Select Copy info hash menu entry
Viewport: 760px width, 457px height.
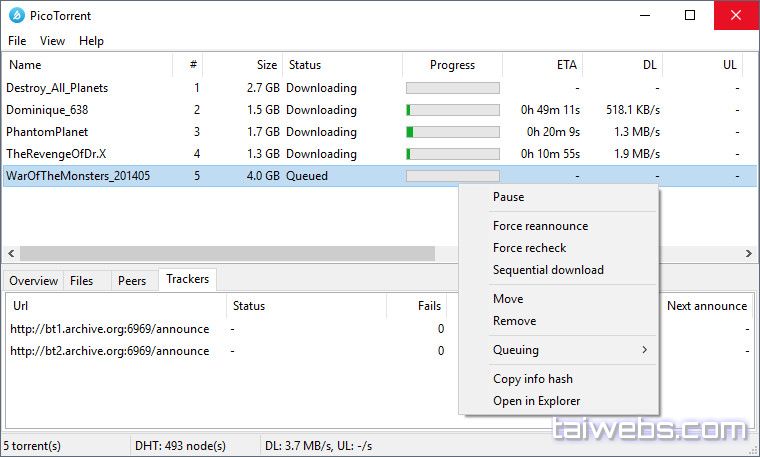tap(532, 379)
